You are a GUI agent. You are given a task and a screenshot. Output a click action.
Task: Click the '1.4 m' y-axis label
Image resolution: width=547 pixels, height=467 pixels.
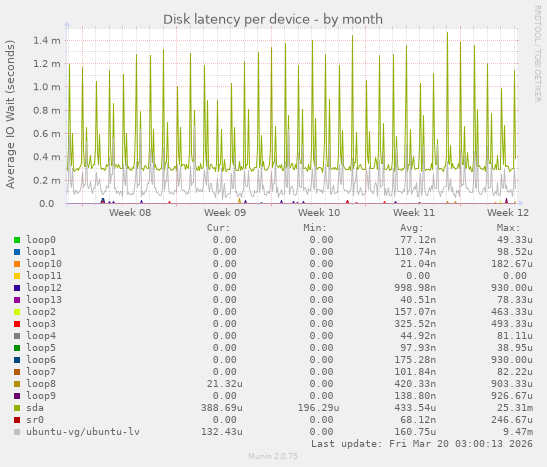pos(47,40)
